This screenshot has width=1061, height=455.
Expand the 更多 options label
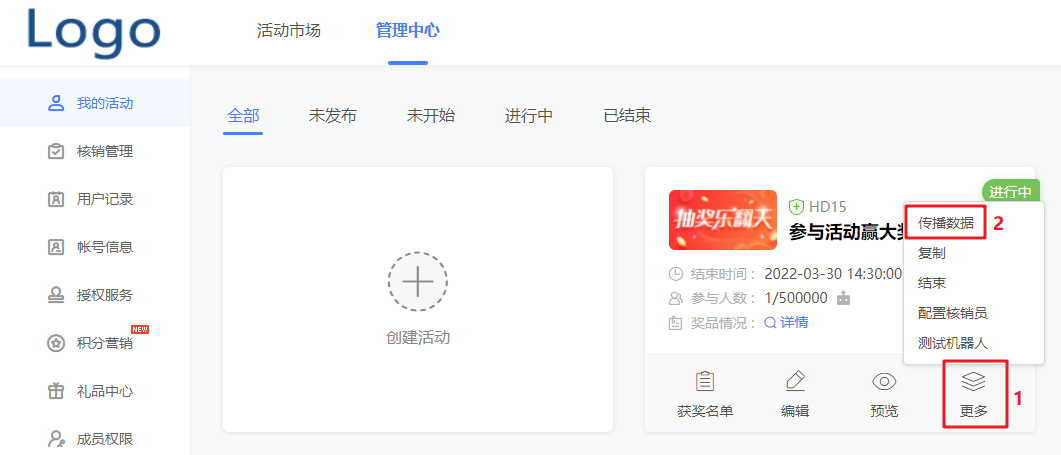point(974,411)
